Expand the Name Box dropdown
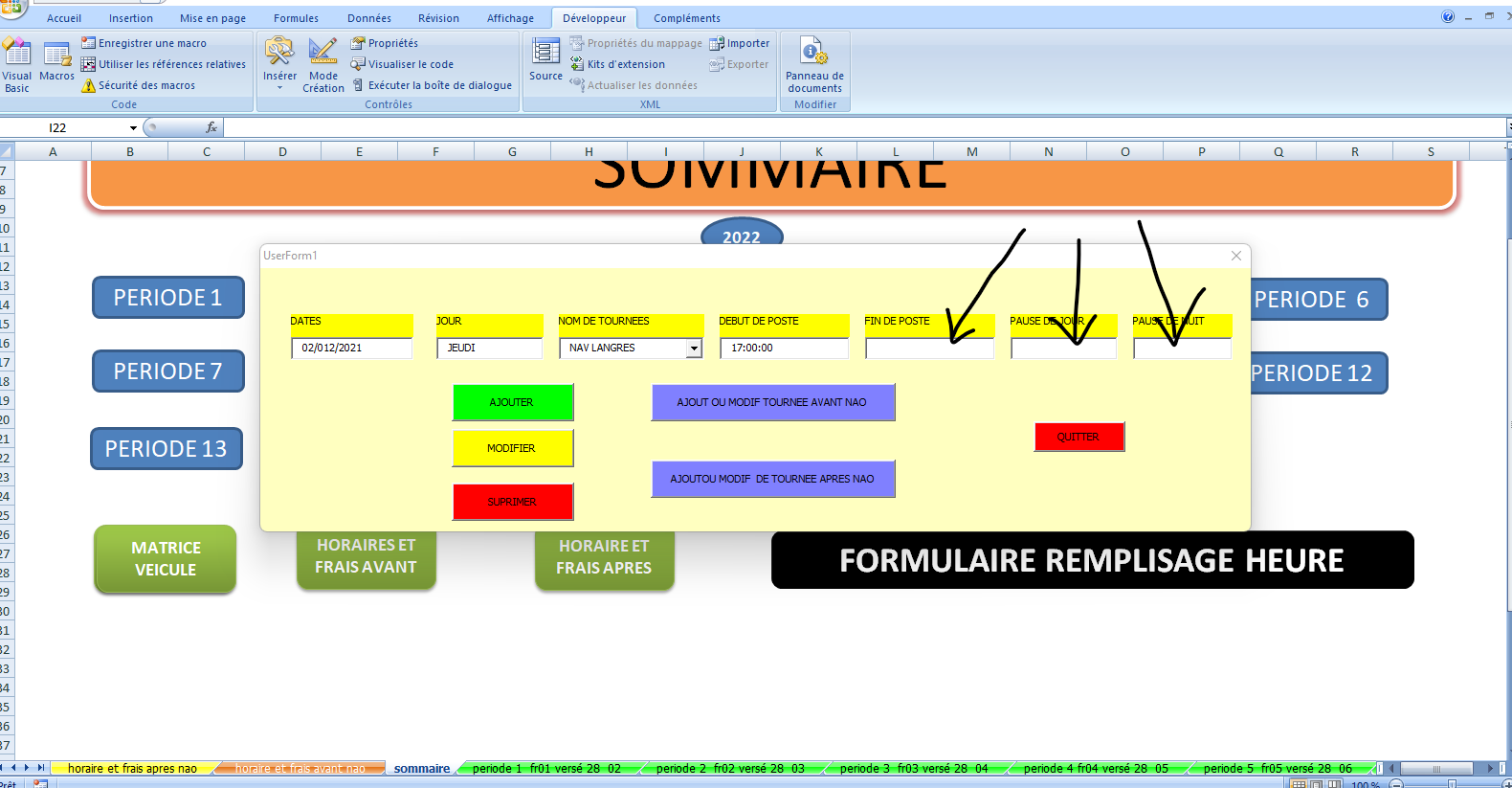Viewport: 1512px width, 788px height. pos(133,127)
